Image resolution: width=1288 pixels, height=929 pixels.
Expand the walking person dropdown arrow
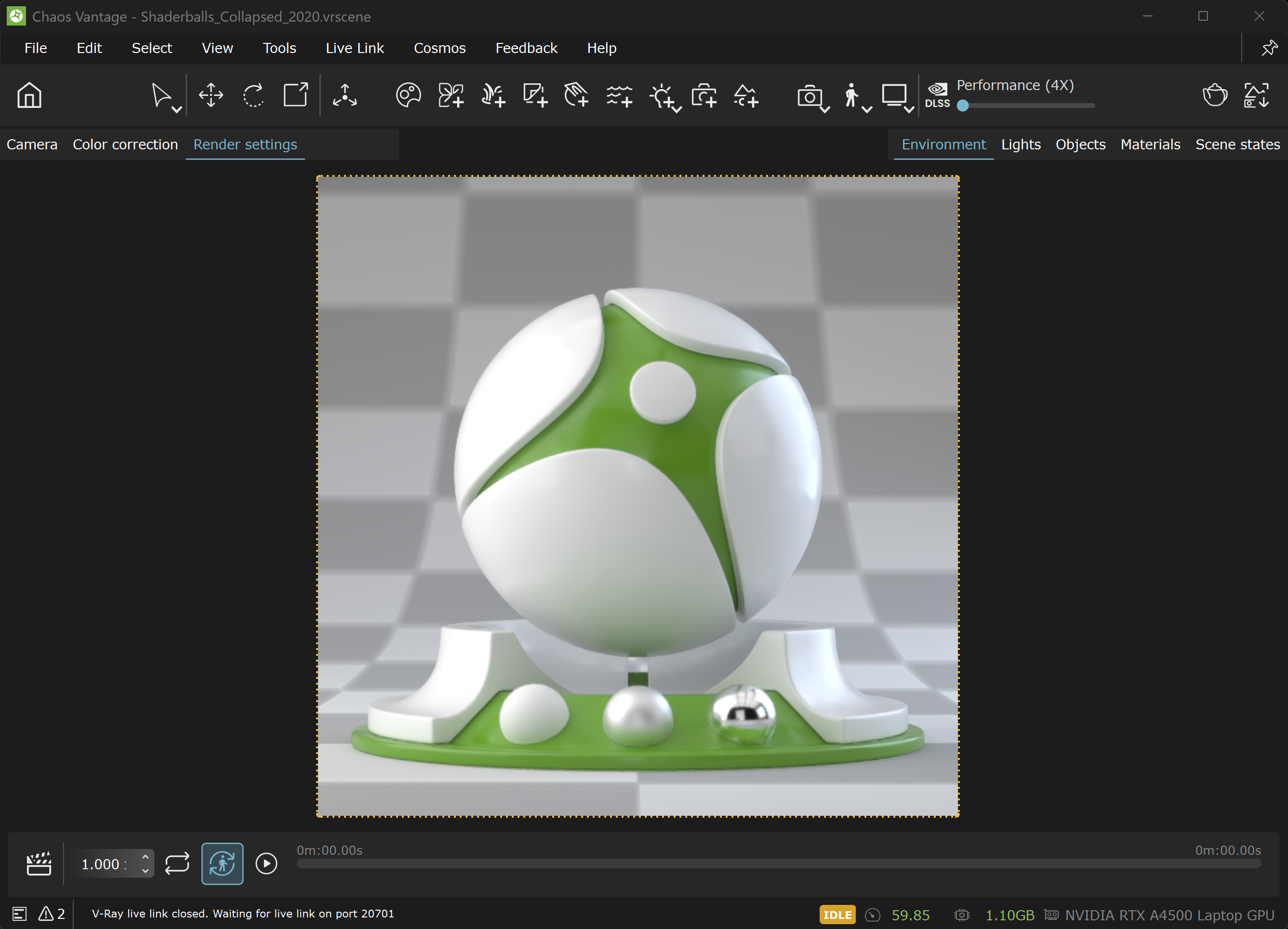867,109
